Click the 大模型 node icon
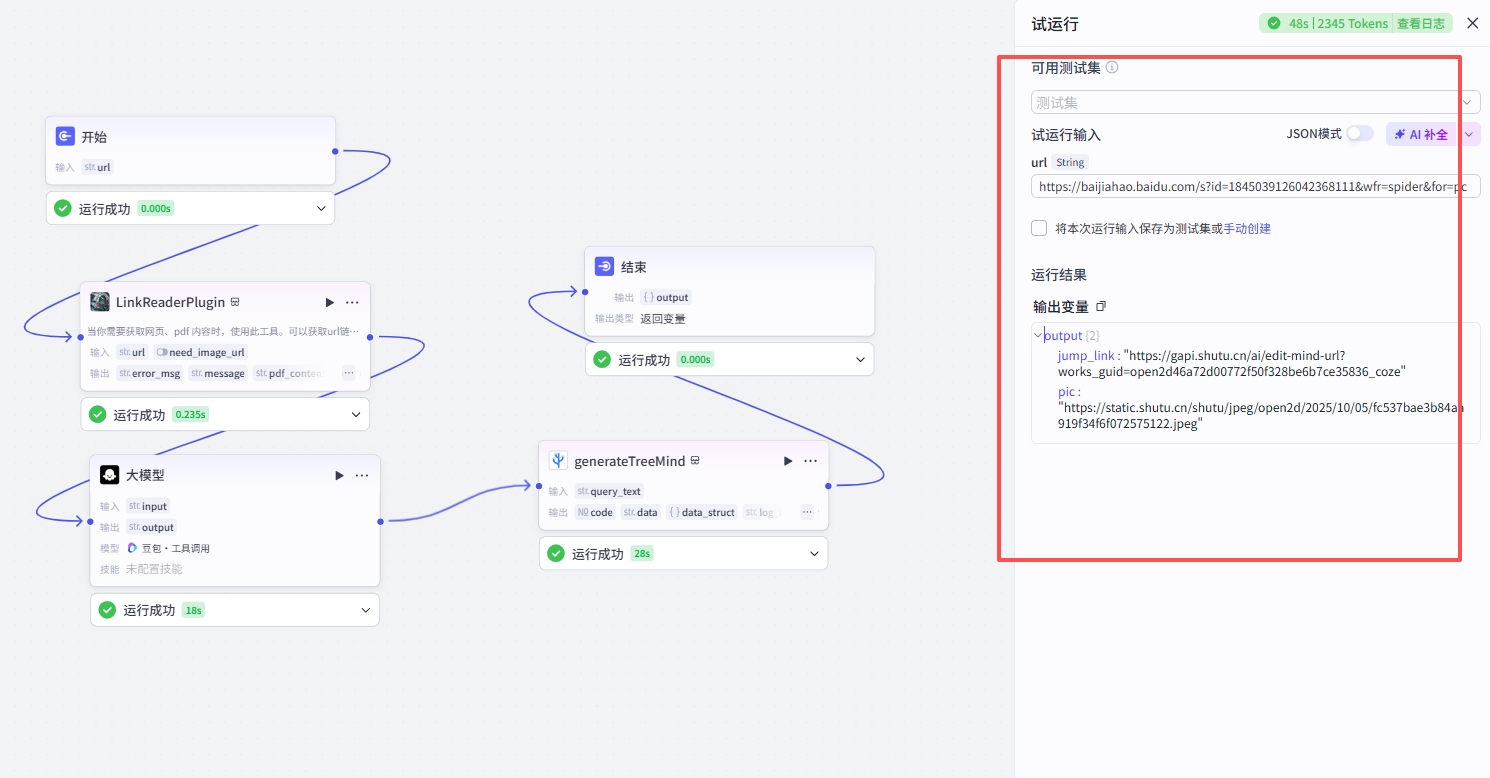 coord(110,475)
